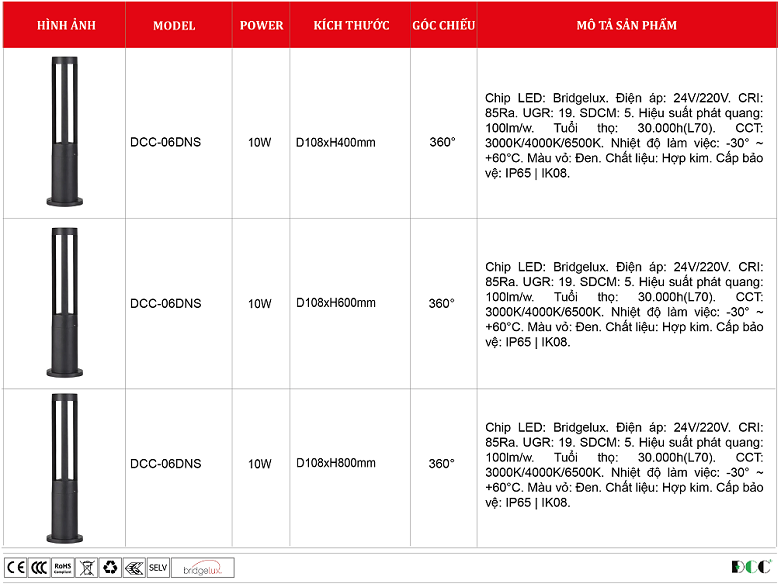The image size is (781, 587).
Task: Click the recycling symbol icon
Action: [110, 567]
